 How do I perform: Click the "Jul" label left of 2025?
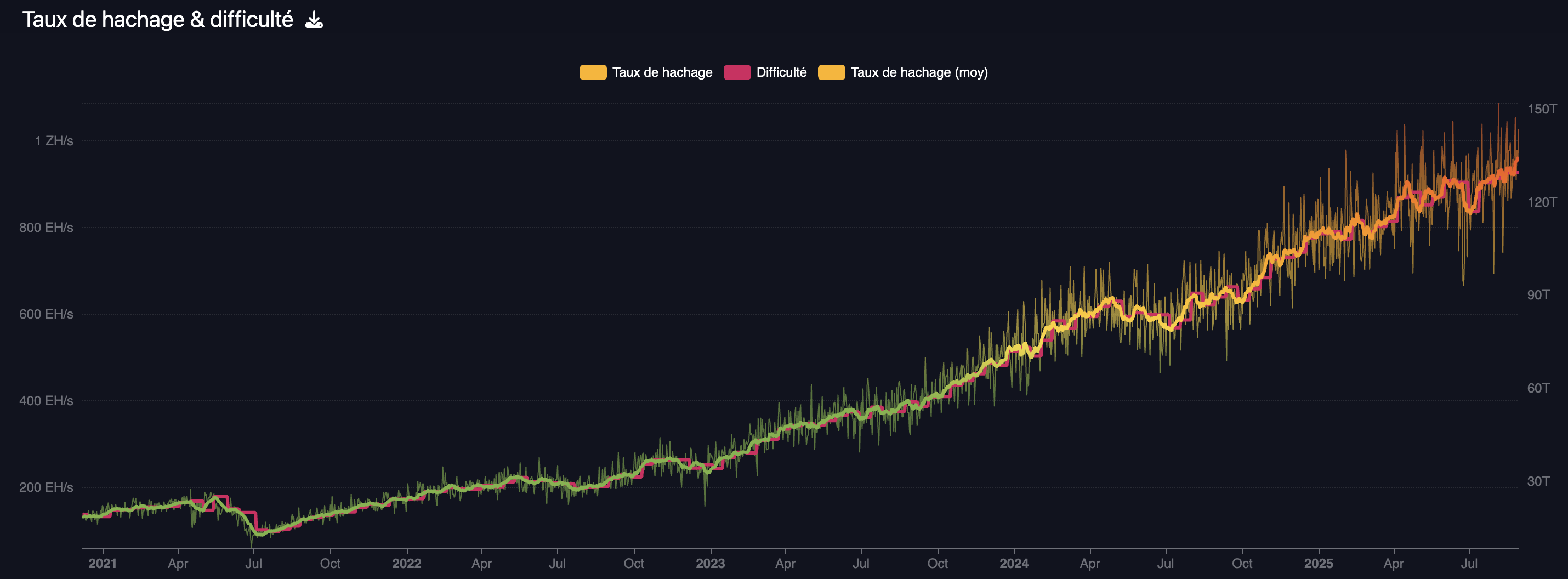1165,564
